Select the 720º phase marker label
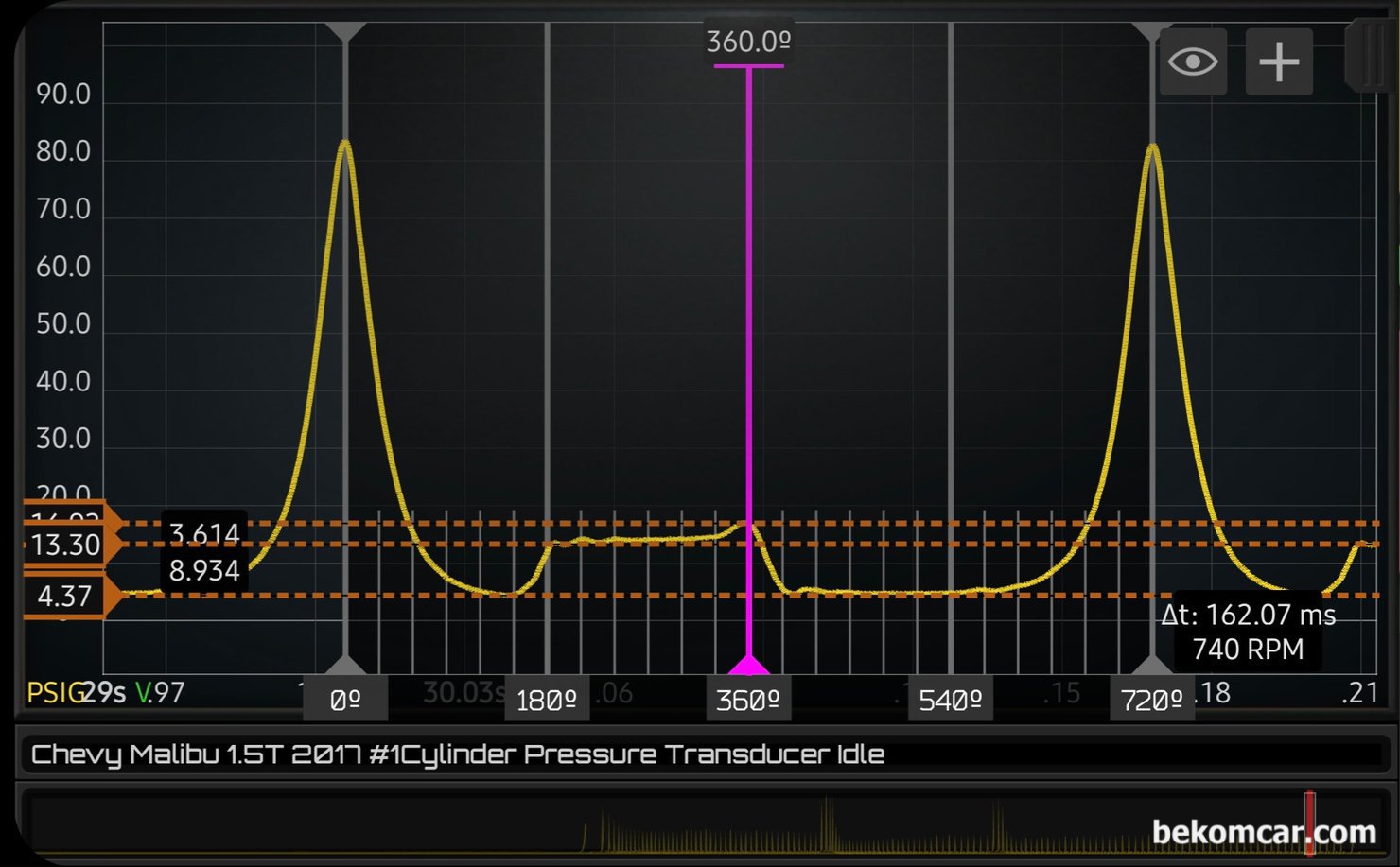 coord(1151,700)
